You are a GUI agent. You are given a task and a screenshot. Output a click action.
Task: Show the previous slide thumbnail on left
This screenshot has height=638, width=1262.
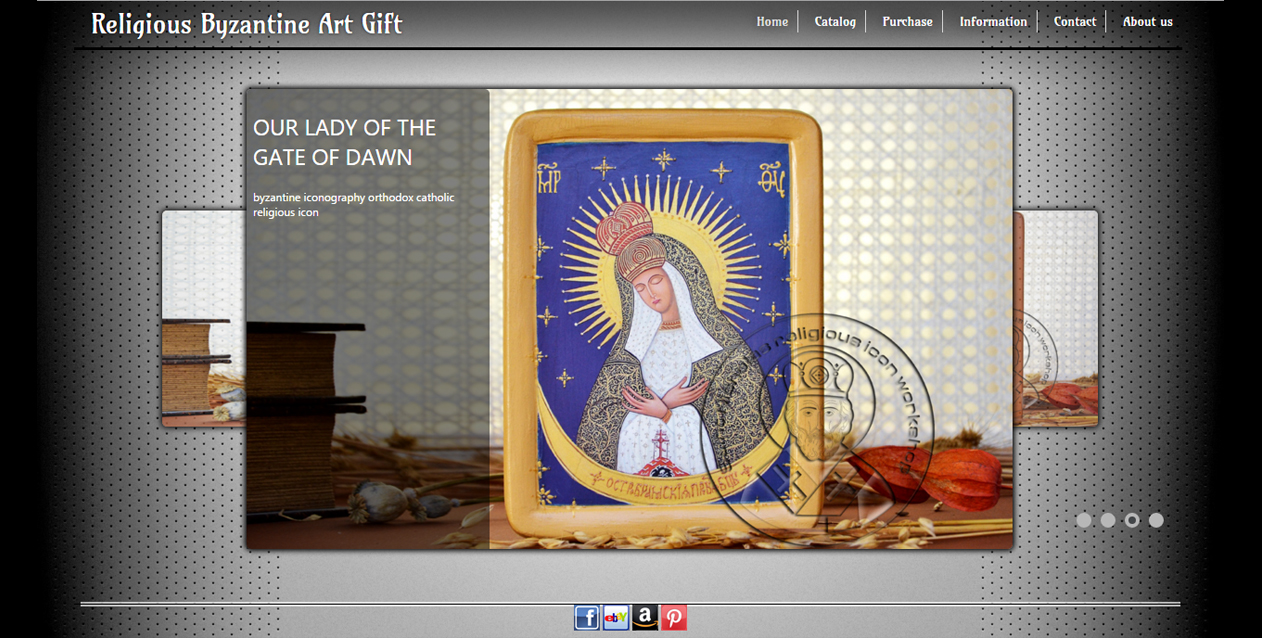tap(204, 318)
